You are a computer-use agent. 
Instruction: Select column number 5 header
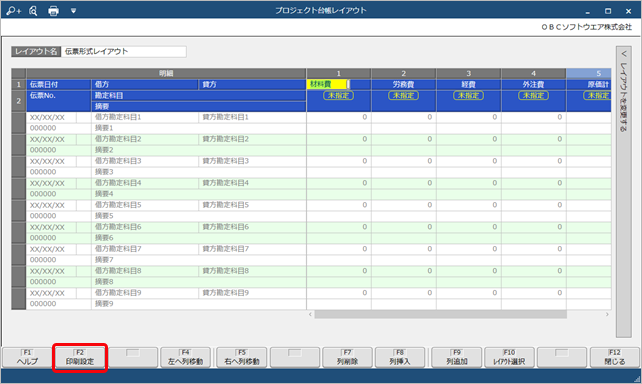(589, 73)
